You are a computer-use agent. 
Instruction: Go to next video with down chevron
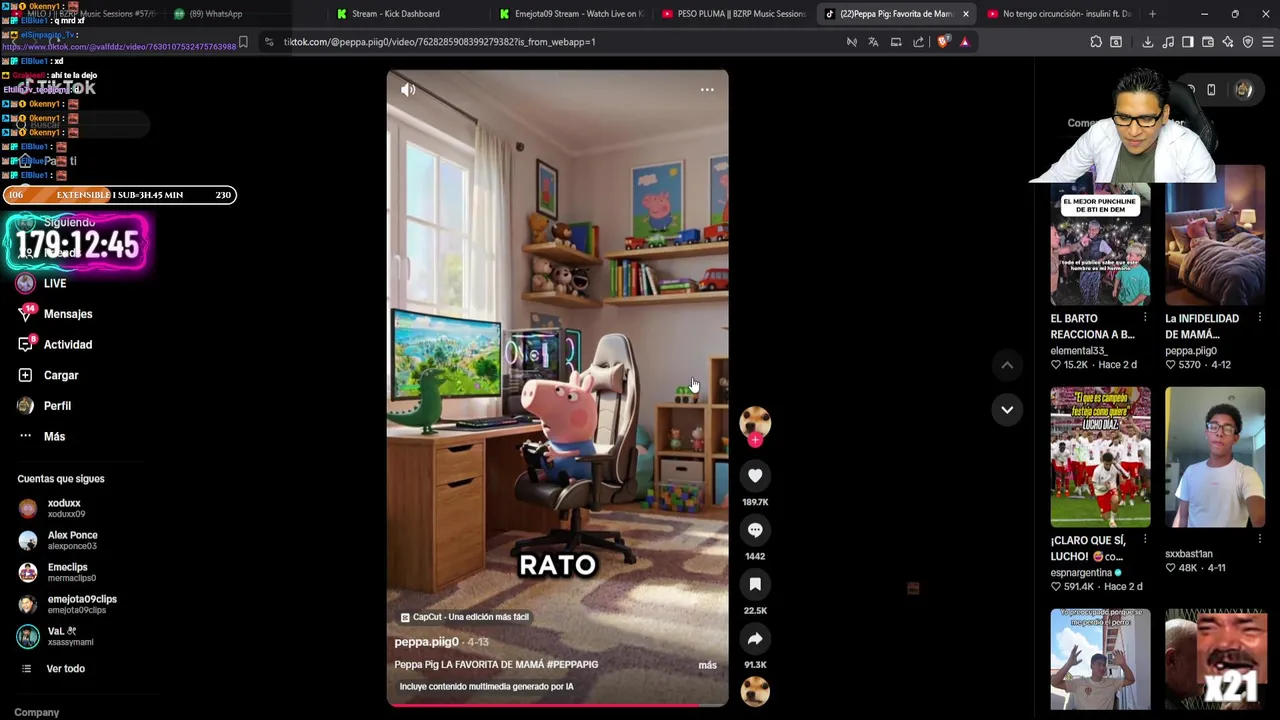(x=1007, y=409)
